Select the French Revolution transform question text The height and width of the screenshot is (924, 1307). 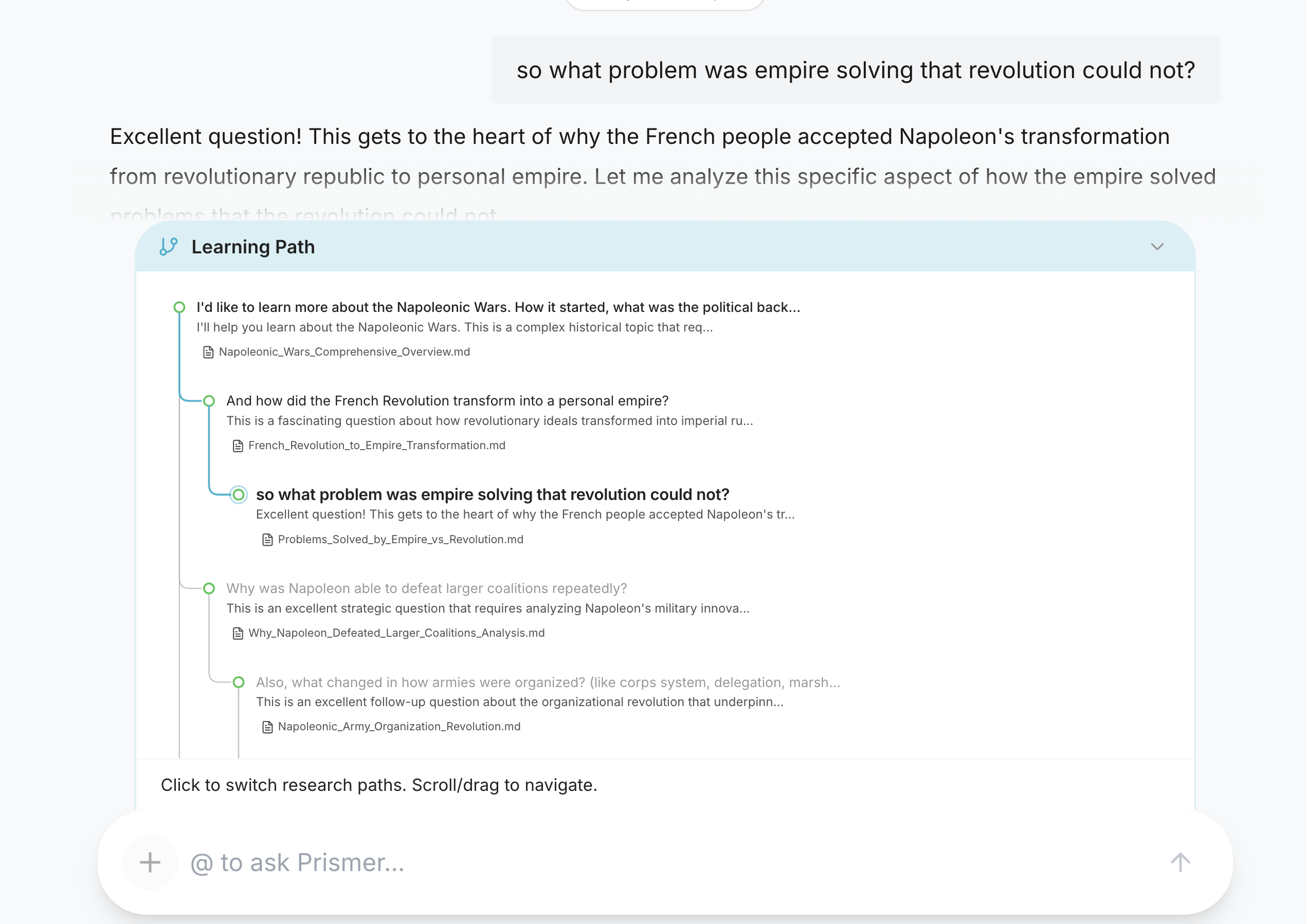pyautogui.click(x=447, y=401)
